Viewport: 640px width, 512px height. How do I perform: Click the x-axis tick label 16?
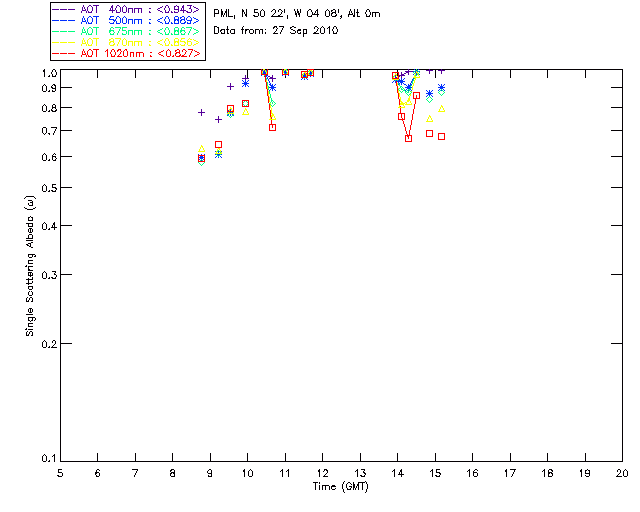point(473,473)
